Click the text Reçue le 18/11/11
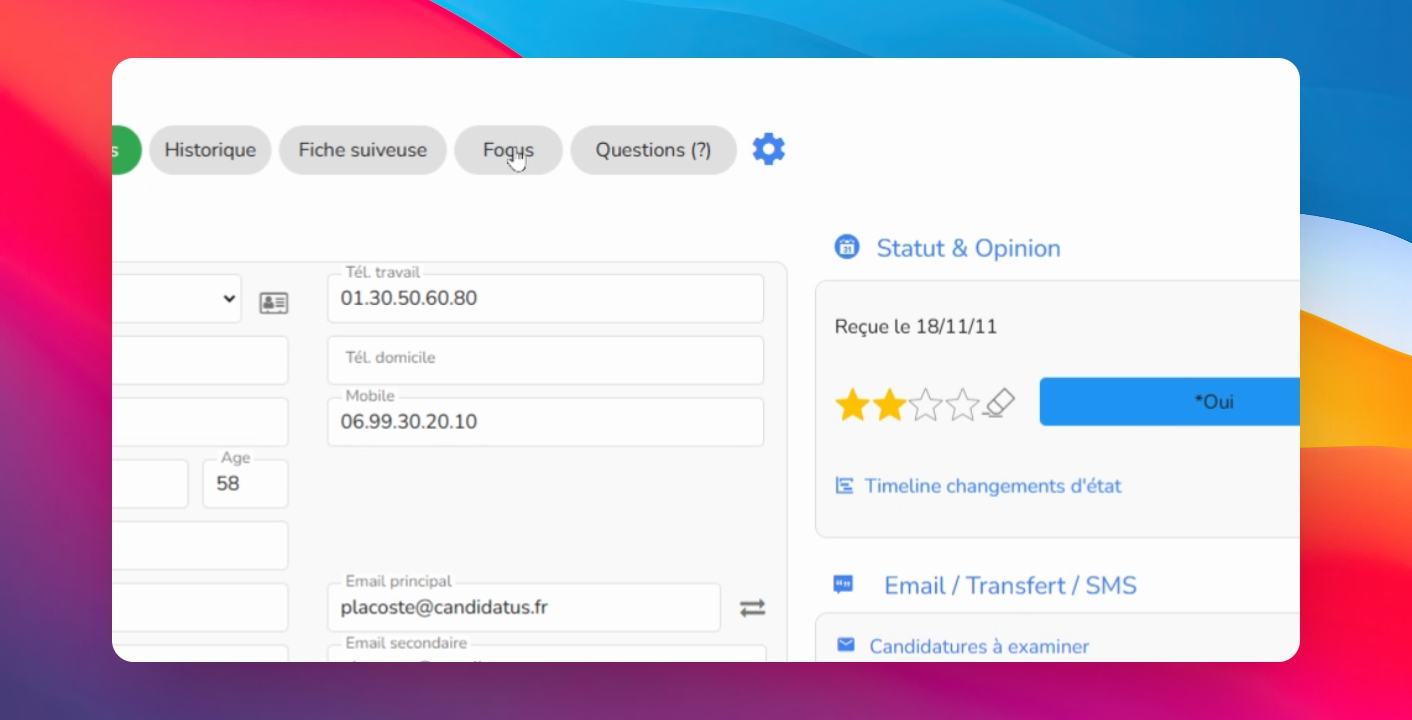The width and height of the screenshot is (1412, 720). click(916, 327)
